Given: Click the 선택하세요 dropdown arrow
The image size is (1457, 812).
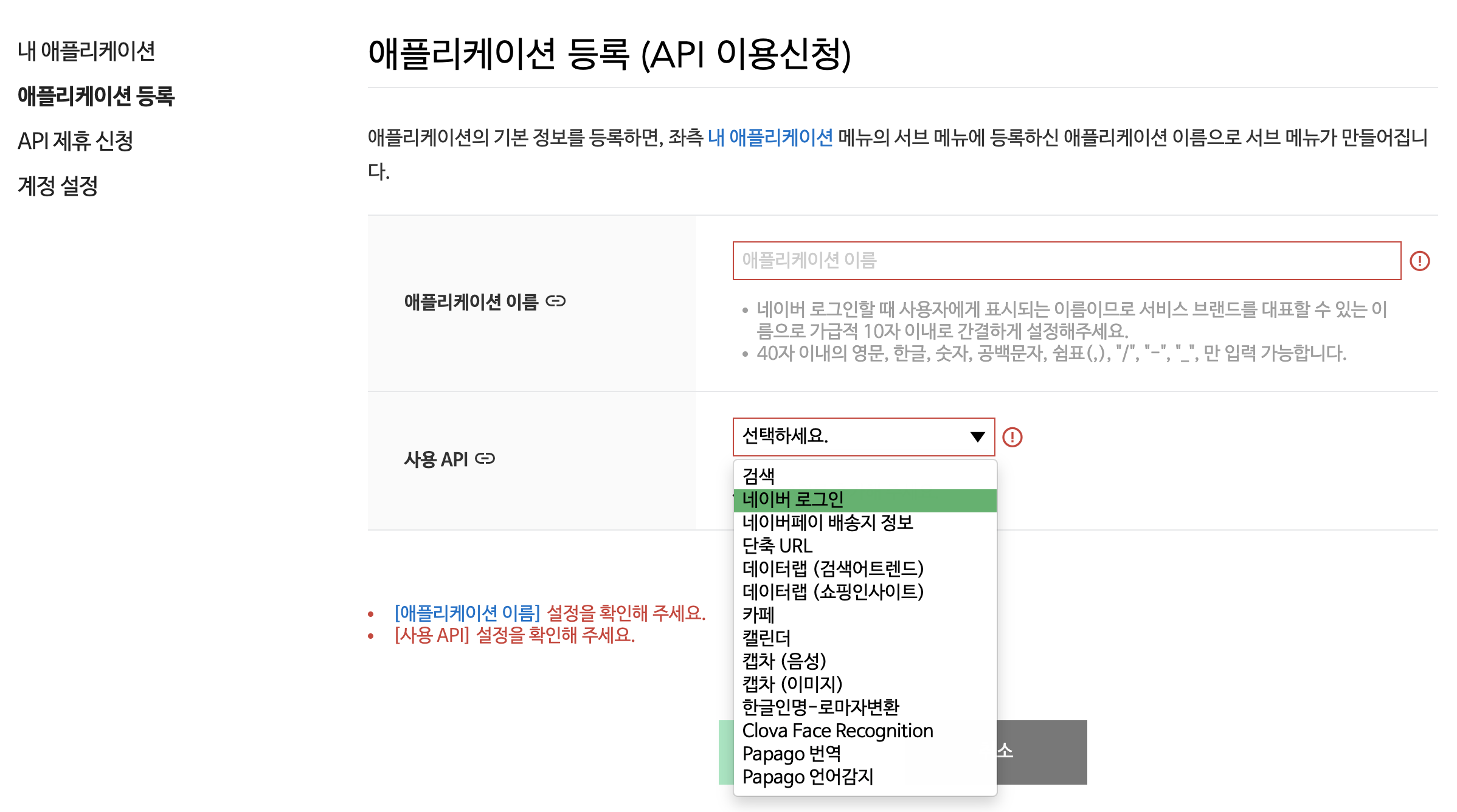Looking at the screenshot, I should point(977,437).
